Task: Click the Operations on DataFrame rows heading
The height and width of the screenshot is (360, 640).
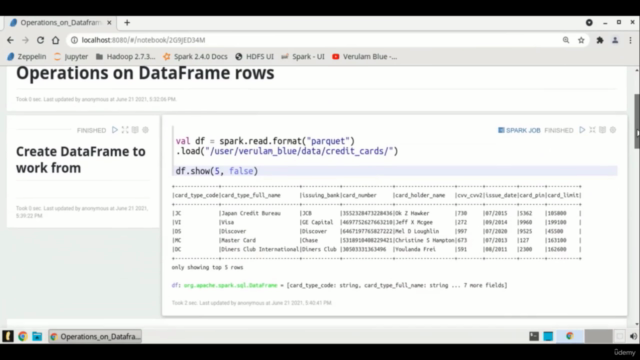Action: [145, 73]
